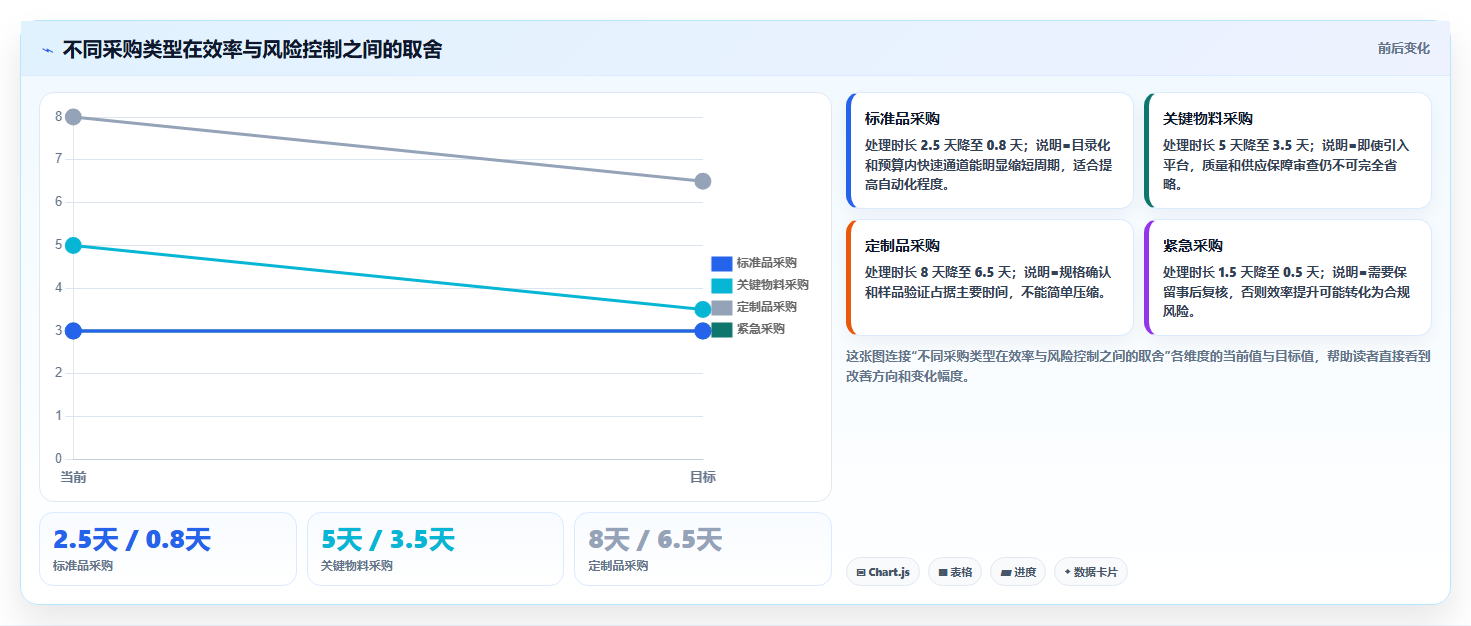Click the chart description paragraph starting 这张图连接

[x=1138, y=366]
